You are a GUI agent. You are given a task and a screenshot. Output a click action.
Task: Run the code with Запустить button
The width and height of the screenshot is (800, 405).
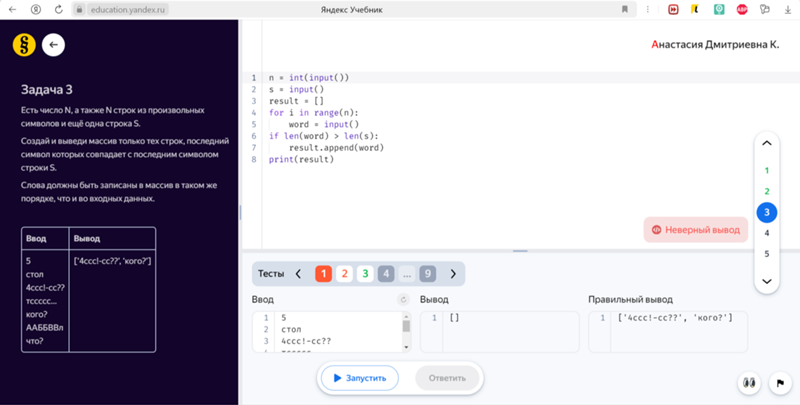point(359,378)
